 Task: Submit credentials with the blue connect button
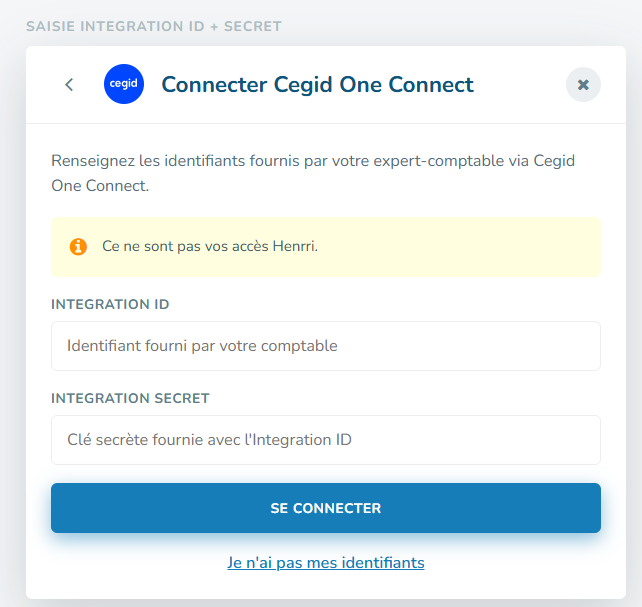326,508
